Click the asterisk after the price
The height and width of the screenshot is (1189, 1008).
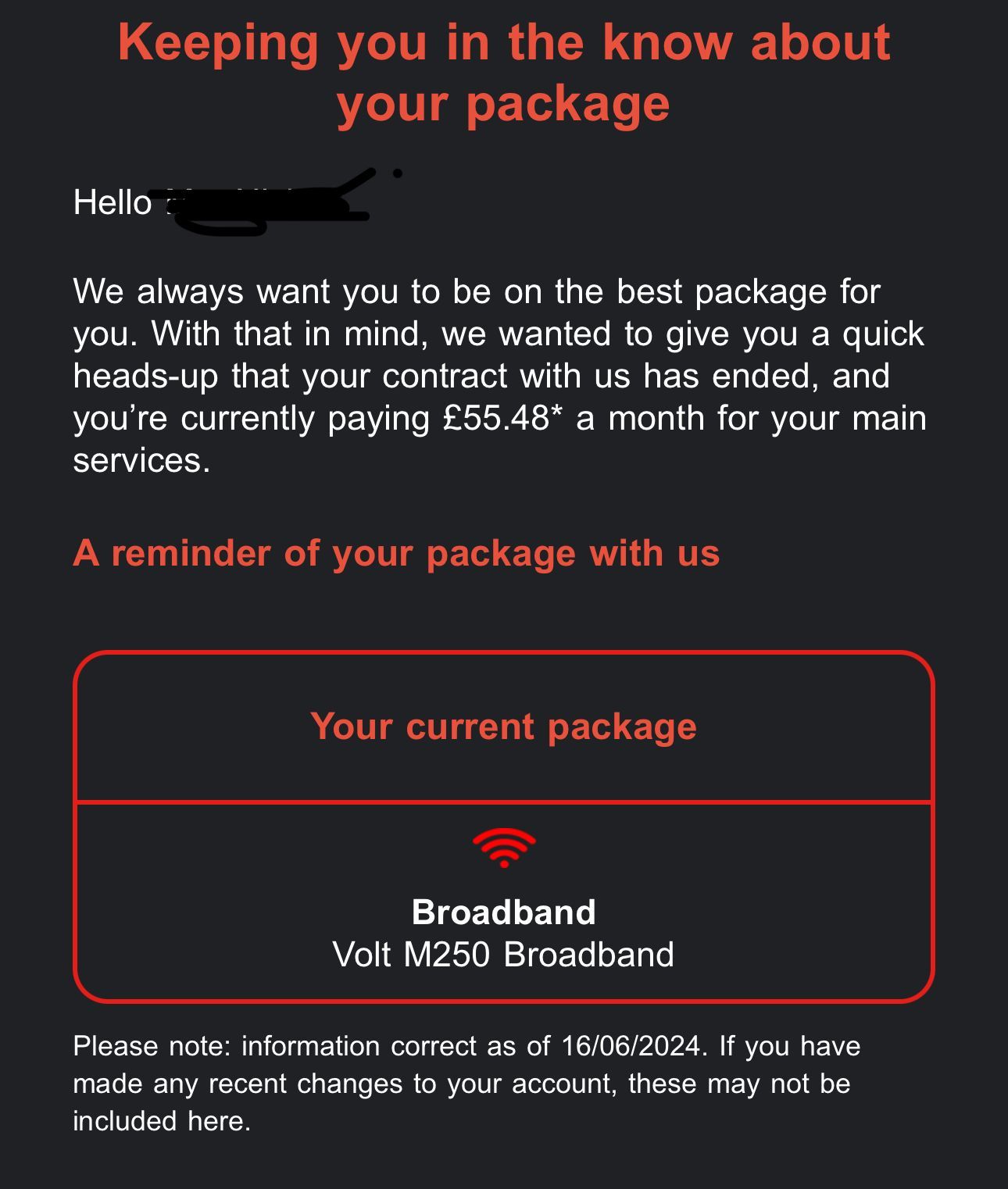click(x=556, y=411)
